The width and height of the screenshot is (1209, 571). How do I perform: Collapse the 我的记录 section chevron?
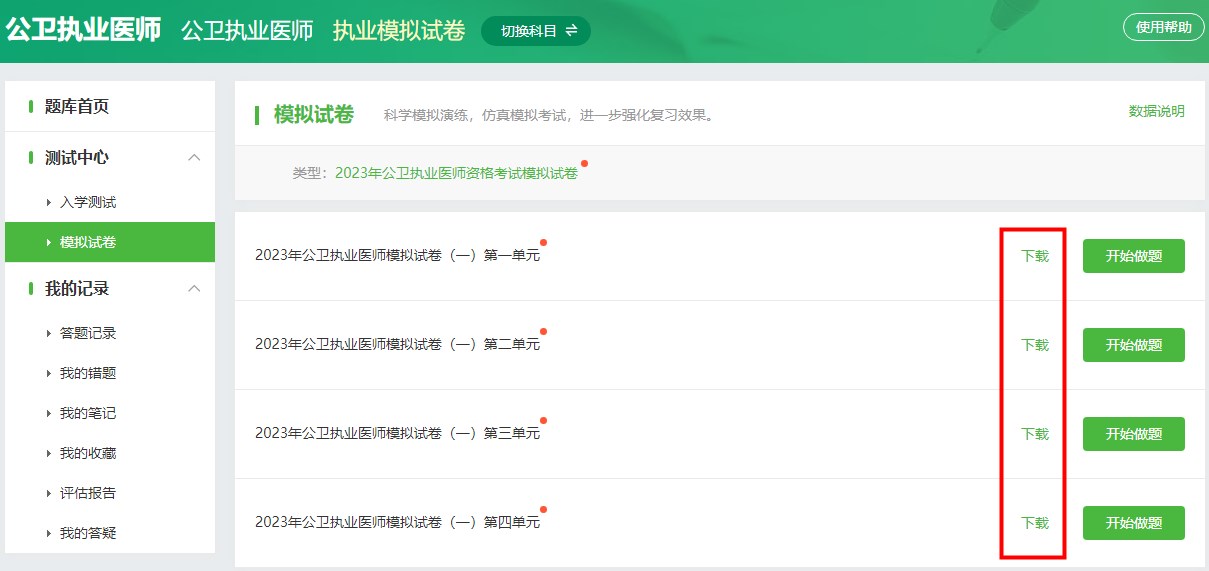pos(195,288)
